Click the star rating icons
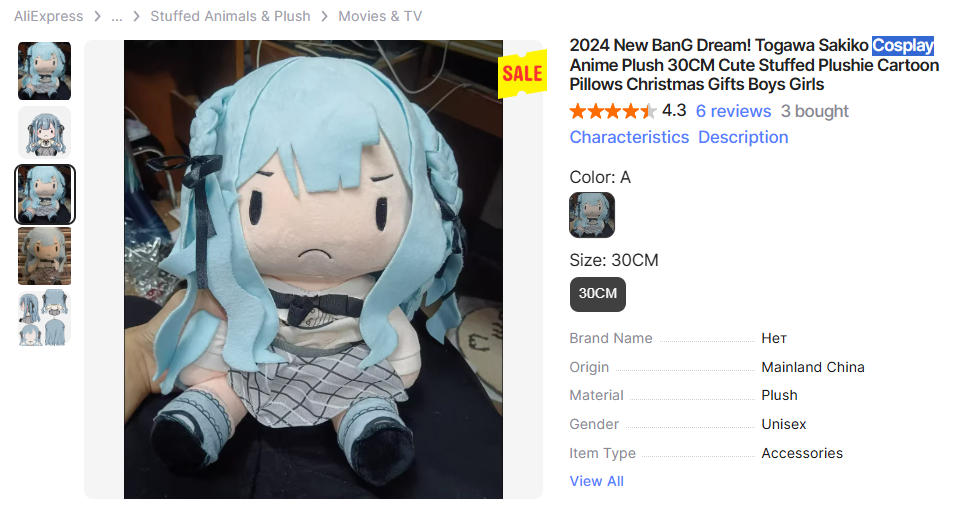This screenshot has width=966, height=532. click(612, 111)
